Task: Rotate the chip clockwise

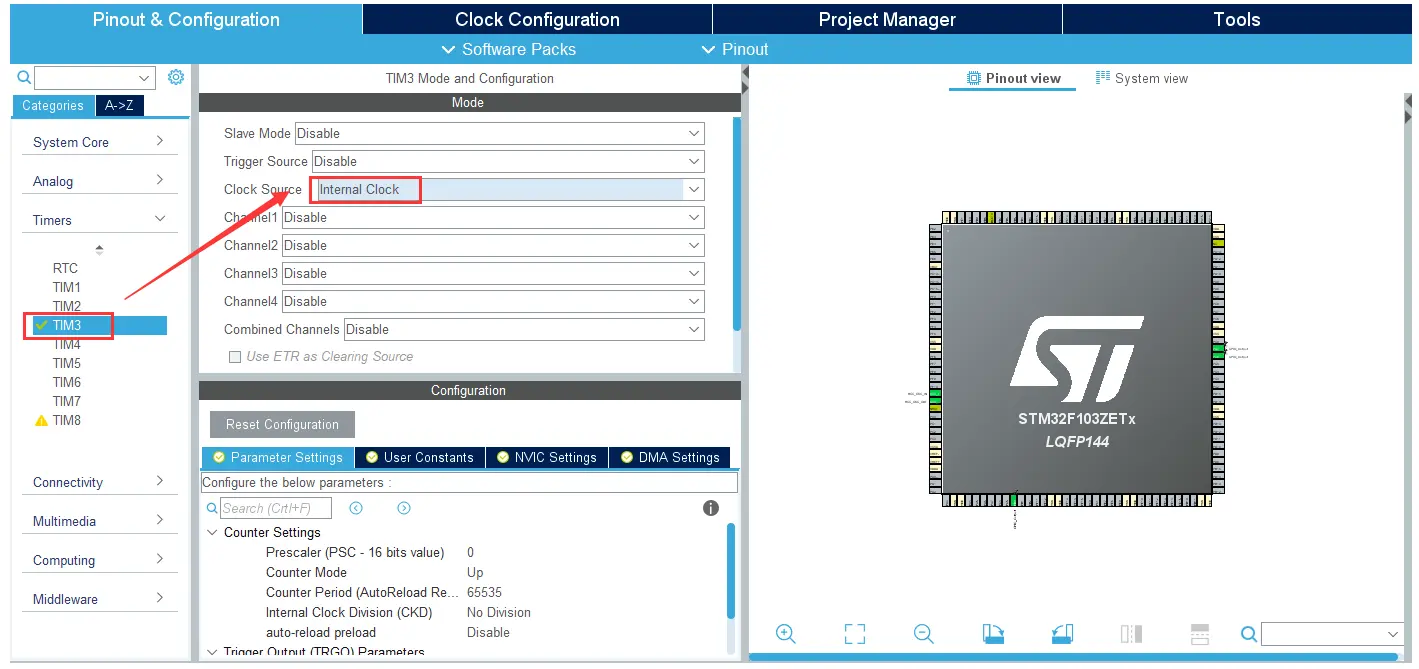Action: (993, 634)
